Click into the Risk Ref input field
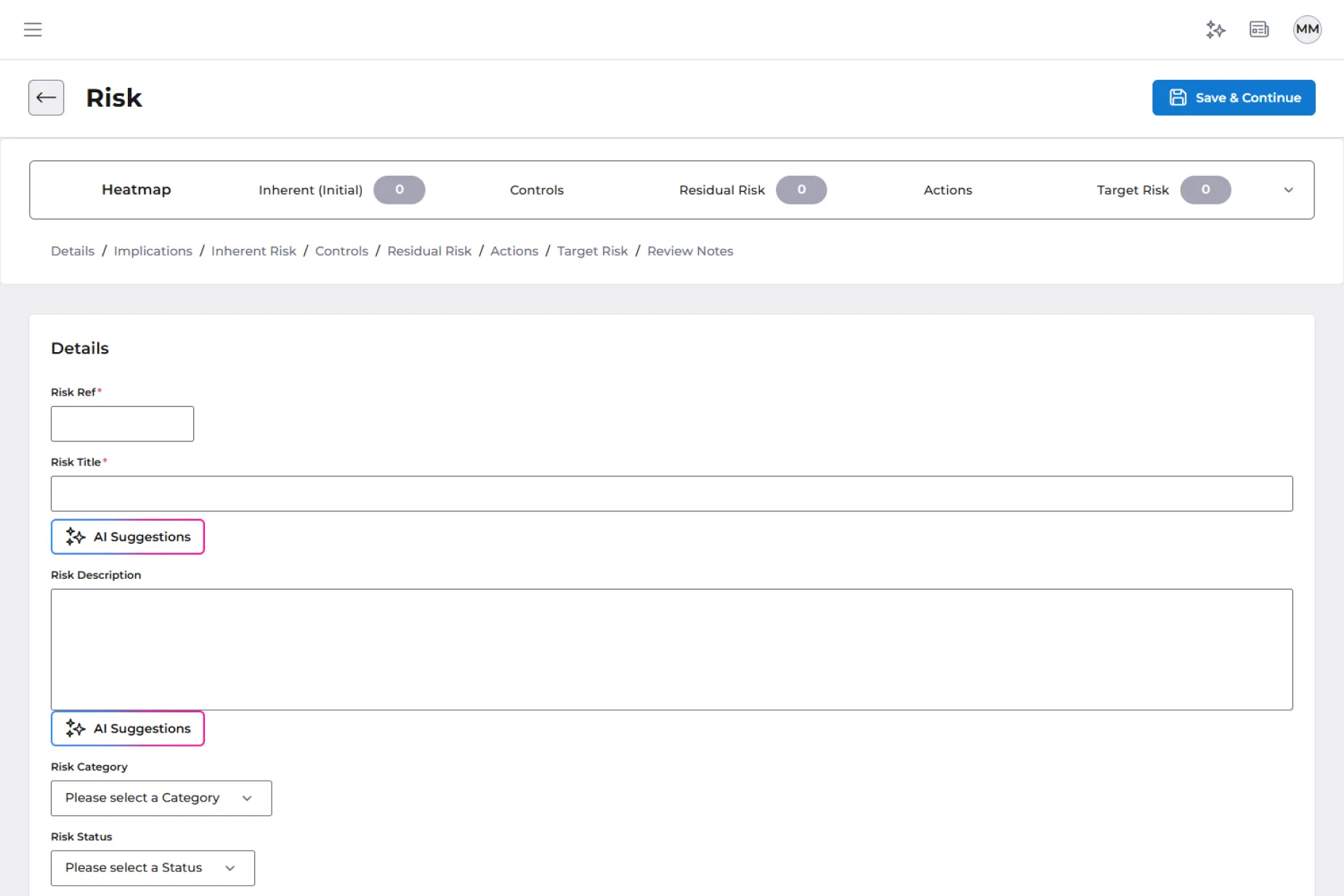Screen dimensions: 1344x896 click(122, 424)
